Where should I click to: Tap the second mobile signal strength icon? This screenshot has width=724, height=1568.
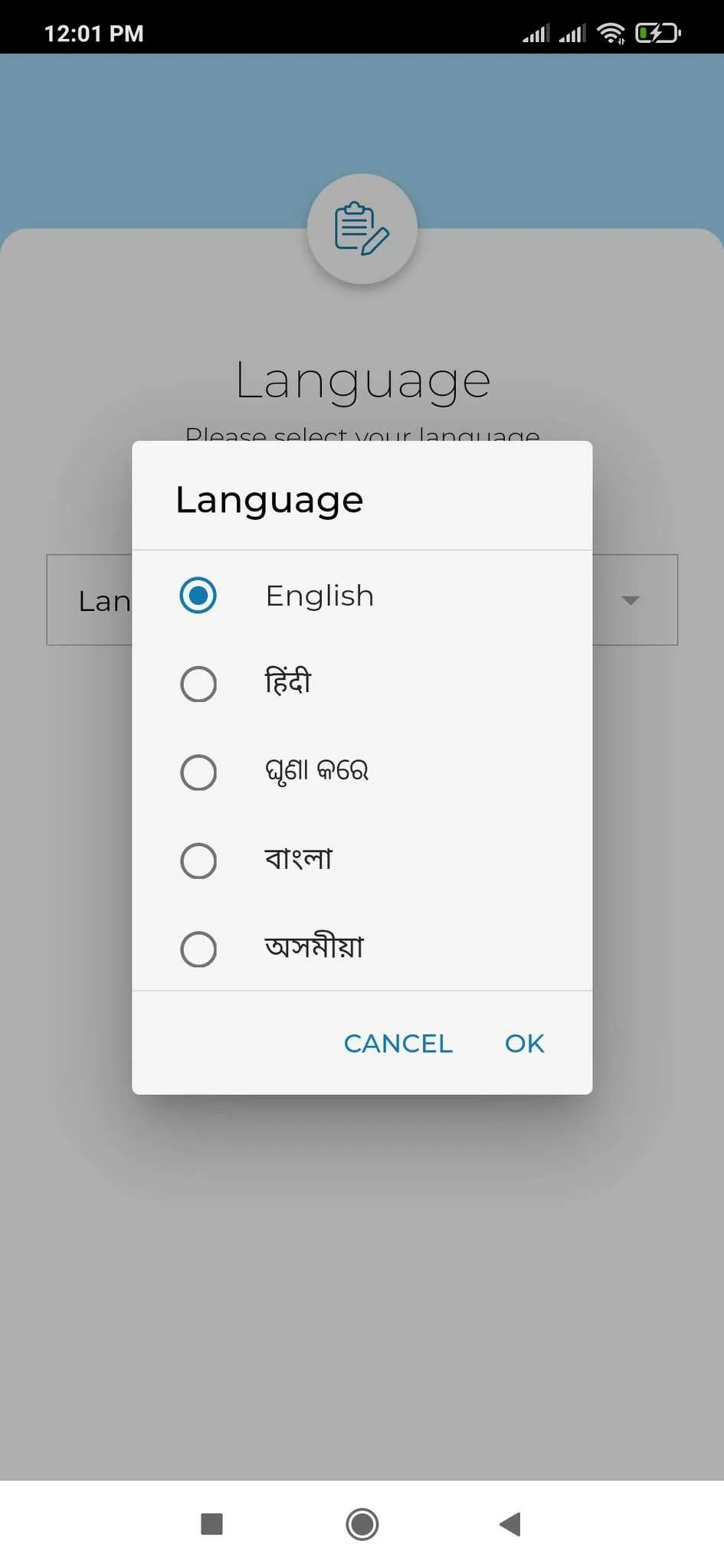coord(572,33)
